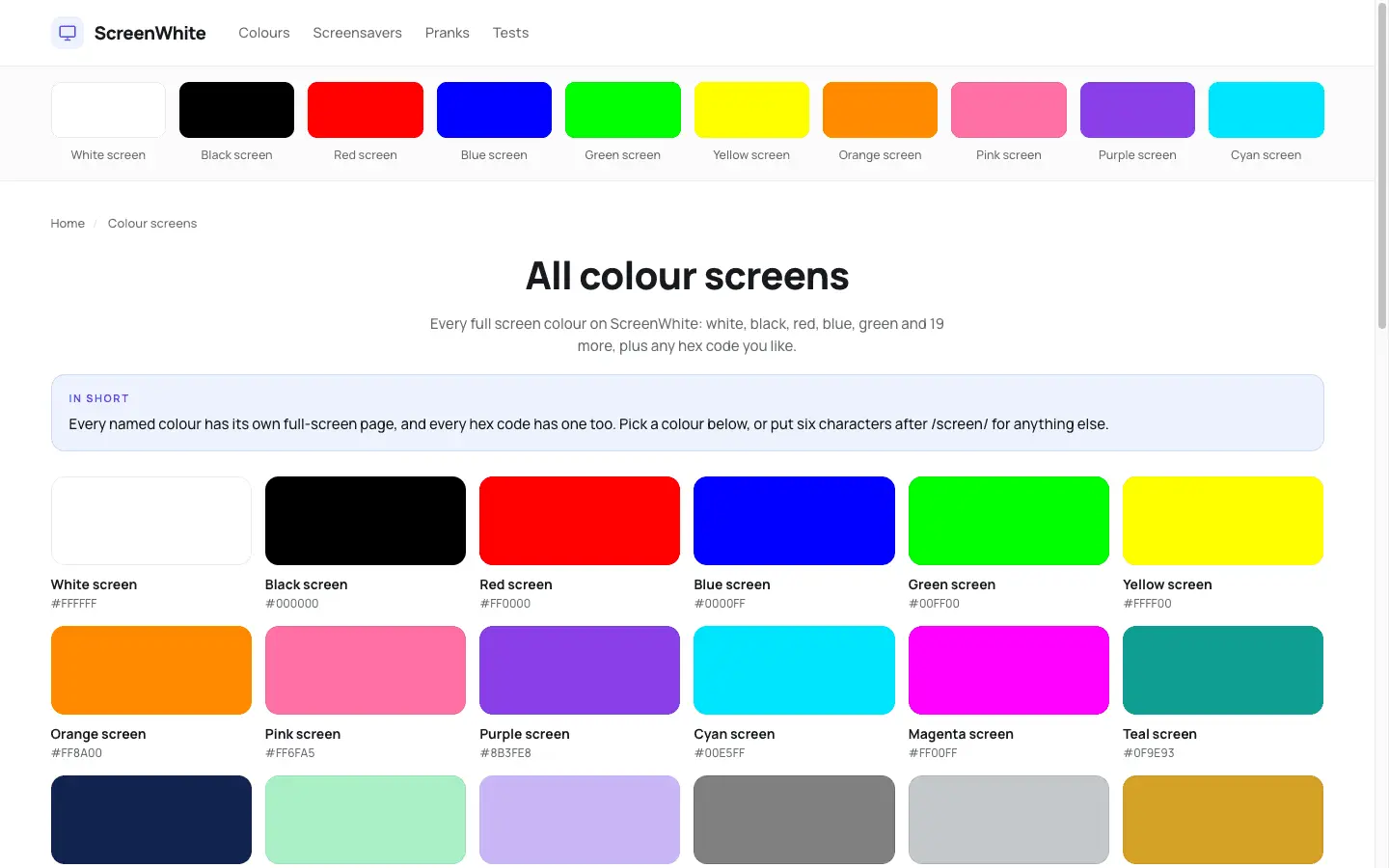Click the Colour screens breadcrumb
Viewport: 1389px width, 868px height.
(x=152, y=224)
